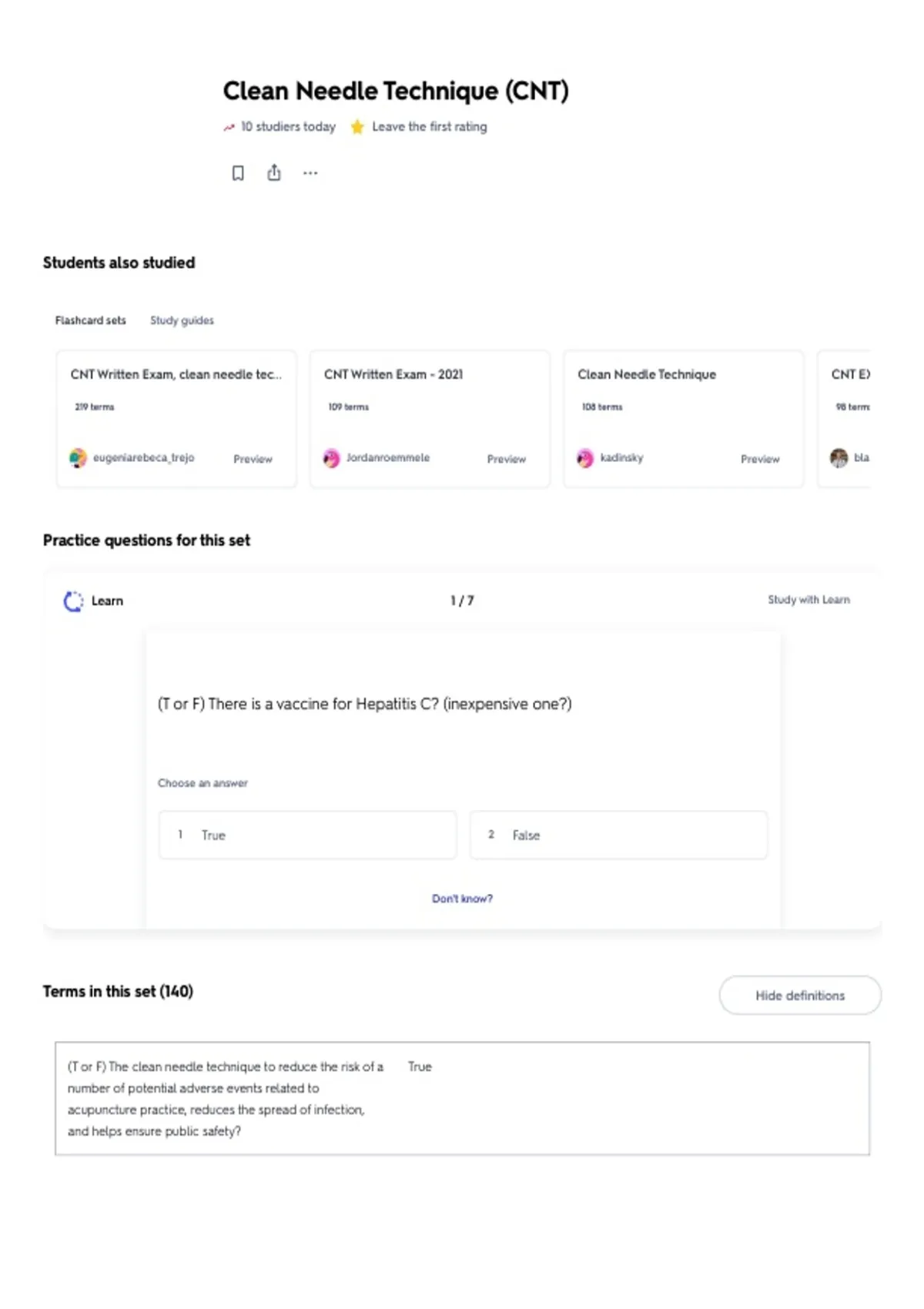Viewport: 924px width, 1309px height.
Task: Choose True as the answer
Action: [307, 835]
